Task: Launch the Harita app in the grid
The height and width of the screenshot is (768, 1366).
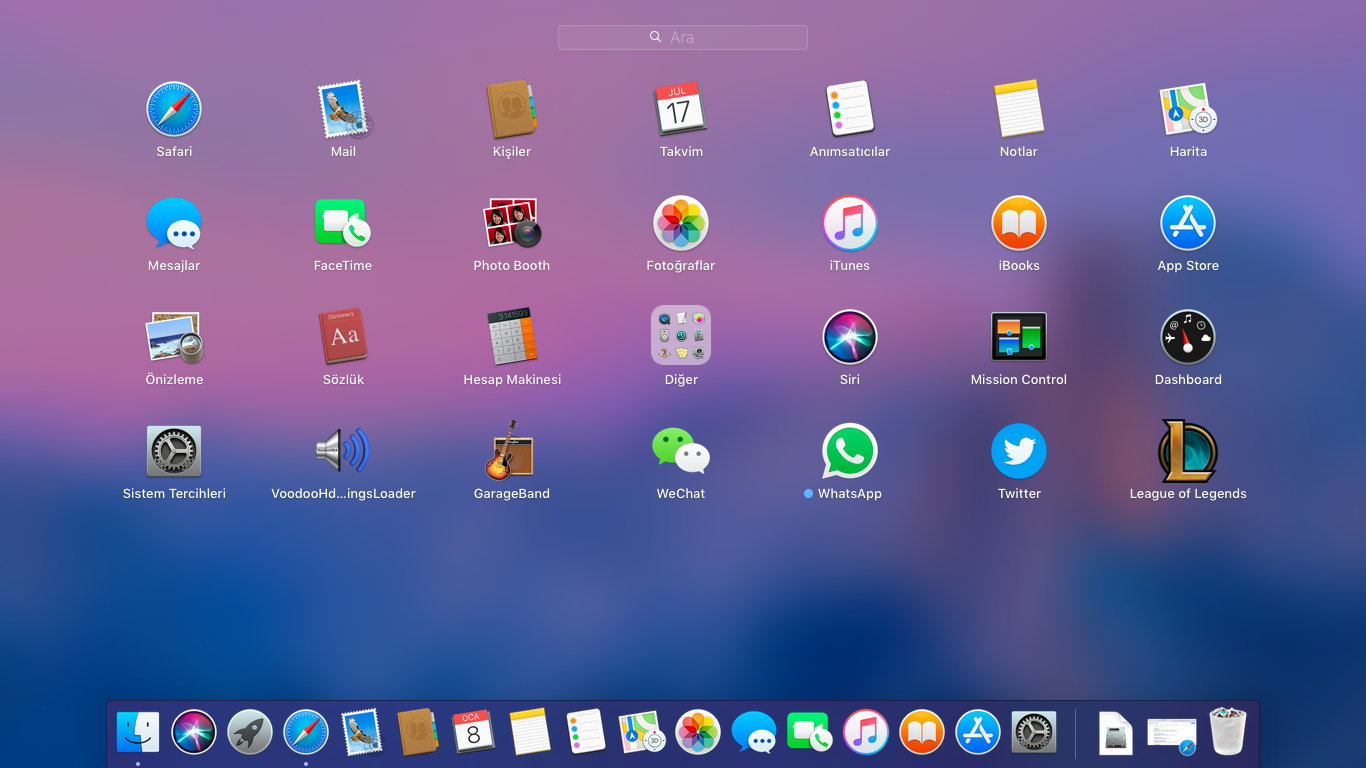Action: pos(1188,110)
